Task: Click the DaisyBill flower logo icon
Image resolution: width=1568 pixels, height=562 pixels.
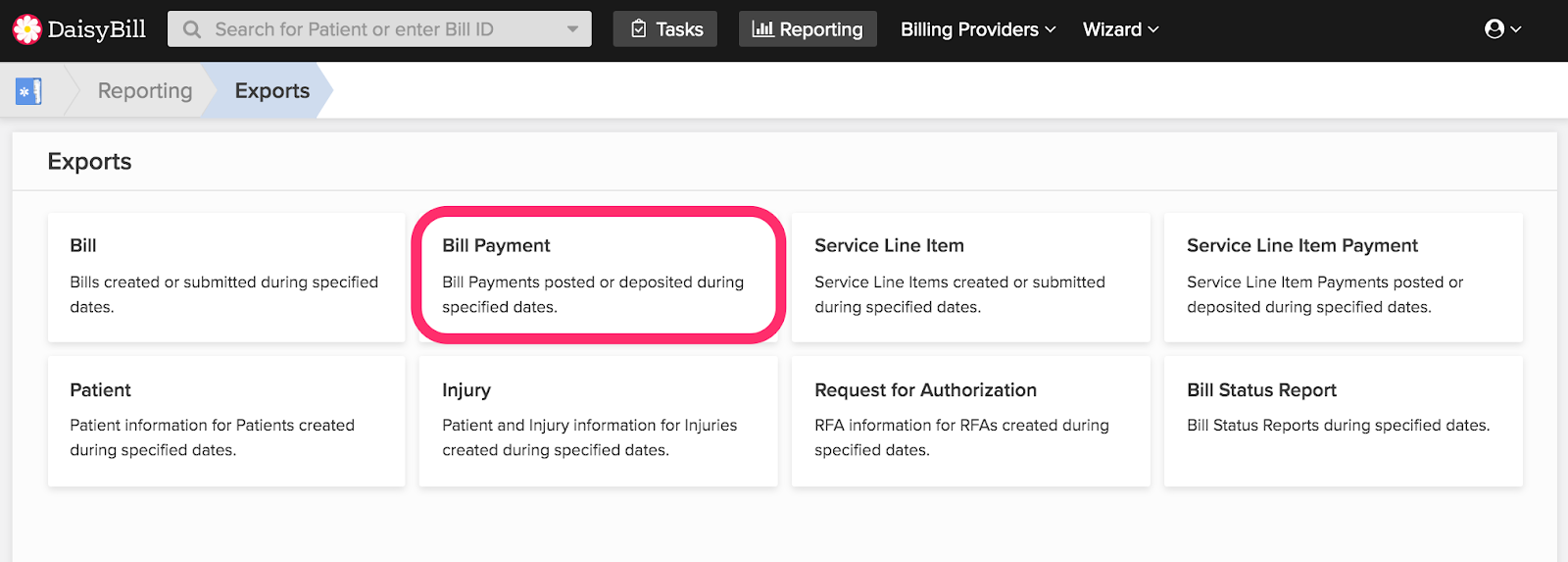Action: click(26, 29)
